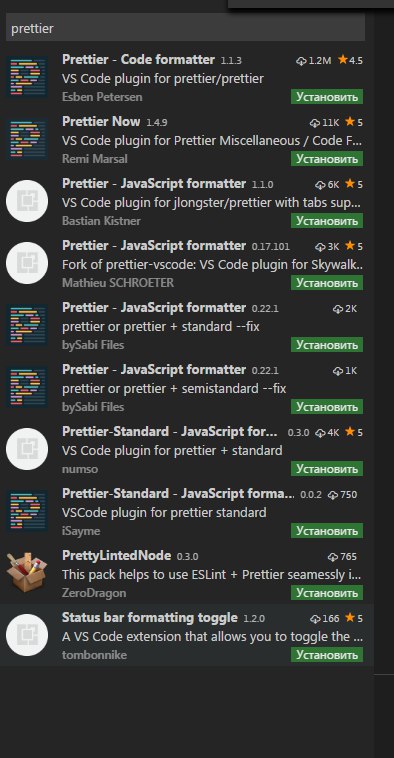The height and width of the screenshot is (758, 394).
Task: Click the 4.5 star rating of Prettier
Action: pyautogui.click(x=350, y=60)
